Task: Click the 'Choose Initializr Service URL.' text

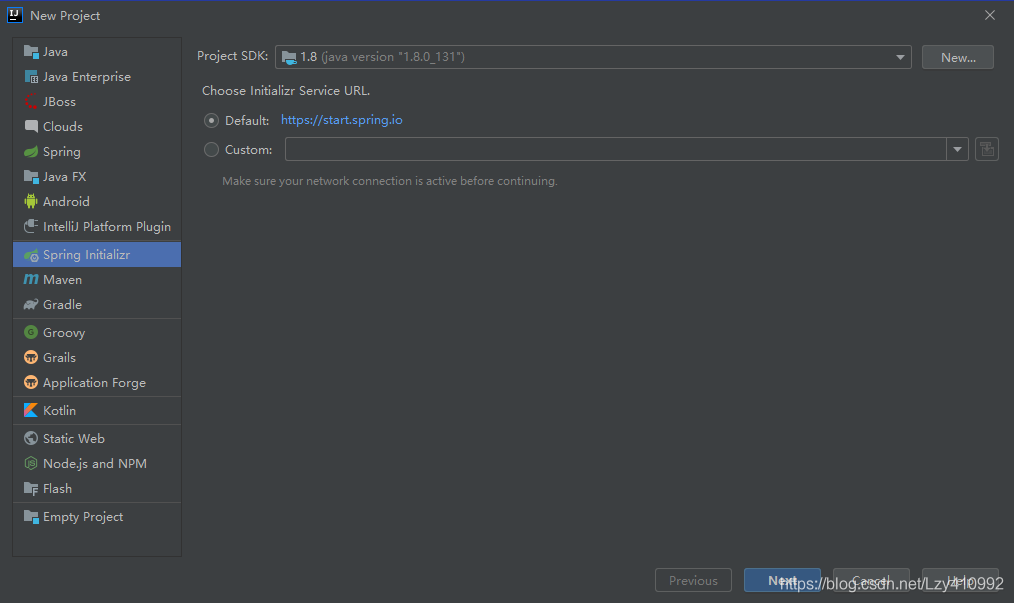Action: (286, 91)
